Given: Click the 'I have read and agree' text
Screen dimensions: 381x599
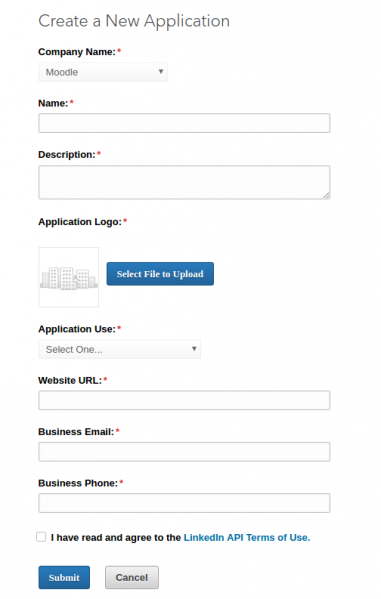Looking at the screenshot, I should [116, 537].
